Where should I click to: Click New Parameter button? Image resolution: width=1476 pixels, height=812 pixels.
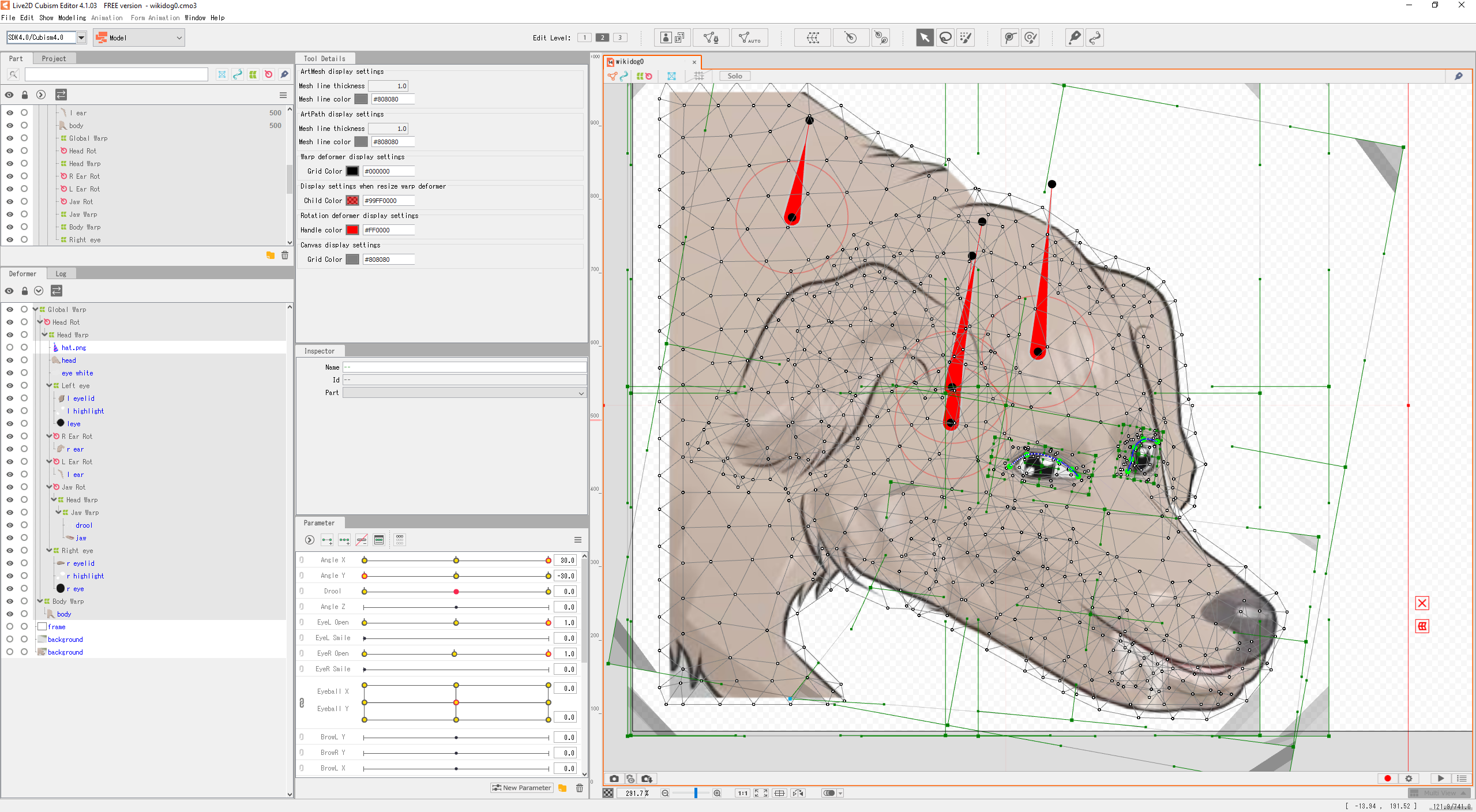[522, 788]
